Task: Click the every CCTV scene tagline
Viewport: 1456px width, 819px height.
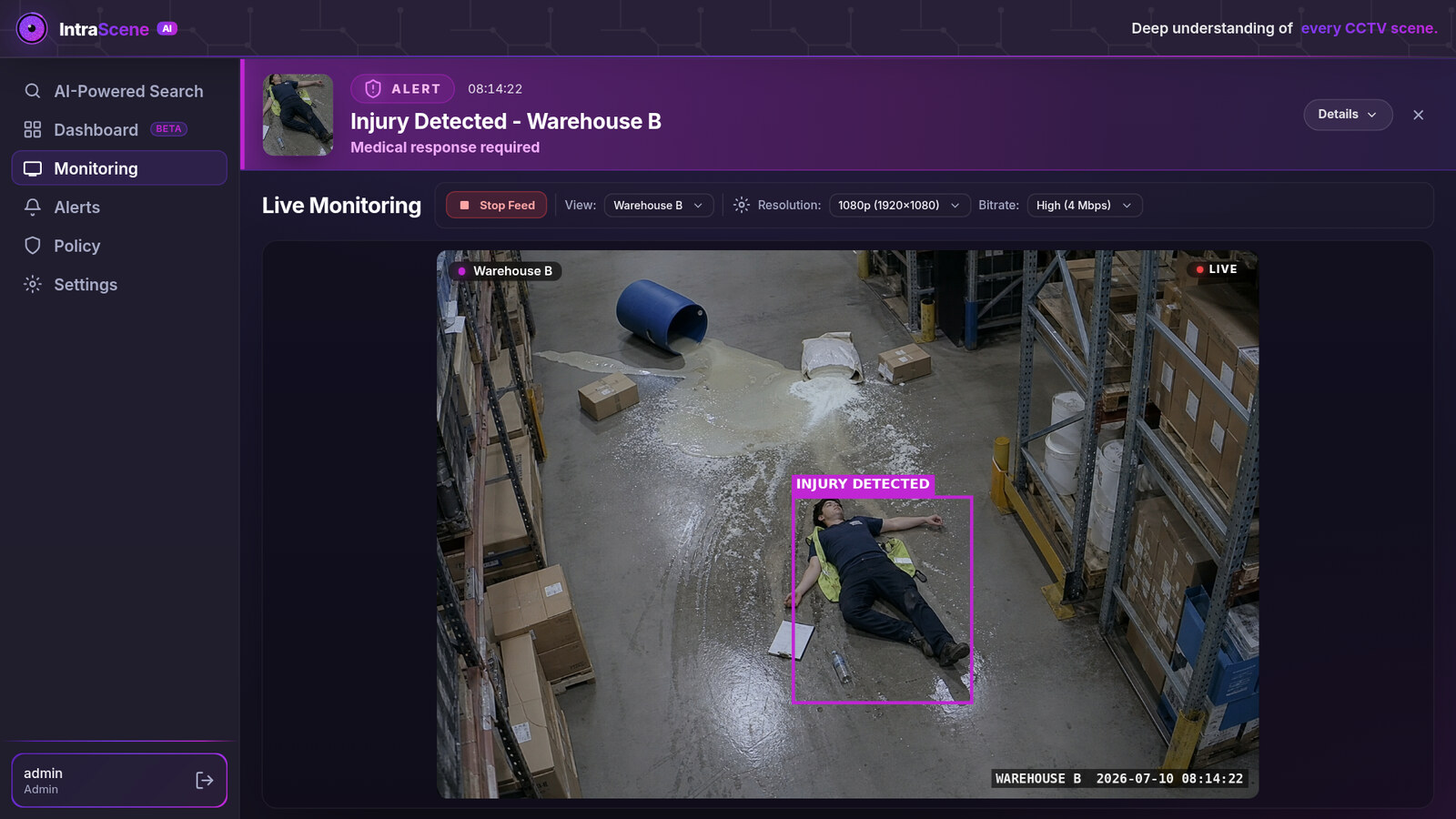Action: (x=1369, y=28)
